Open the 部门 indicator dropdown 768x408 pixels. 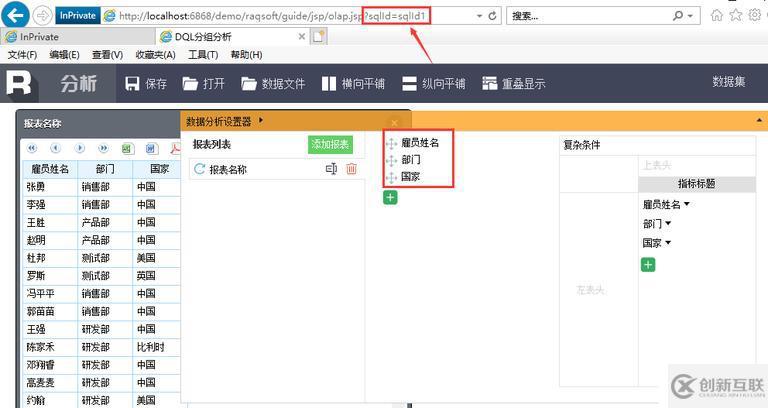[668, 223]
